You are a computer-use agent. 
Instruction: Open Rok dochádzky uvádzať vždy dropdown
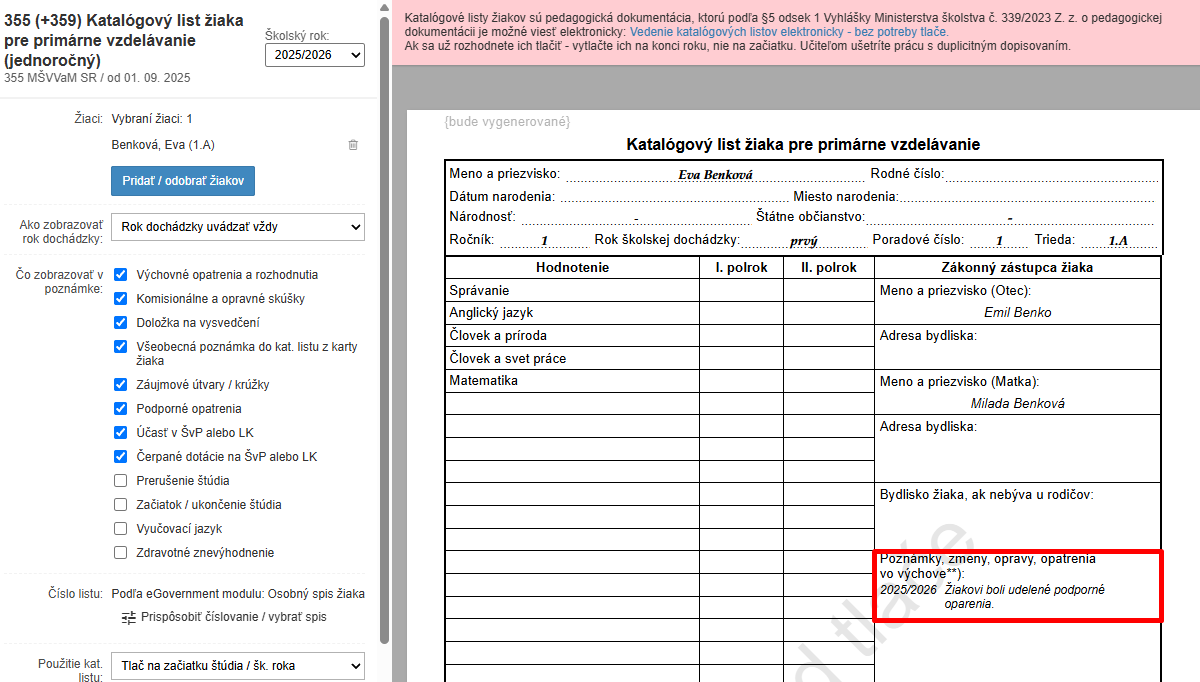pos(238,227)
